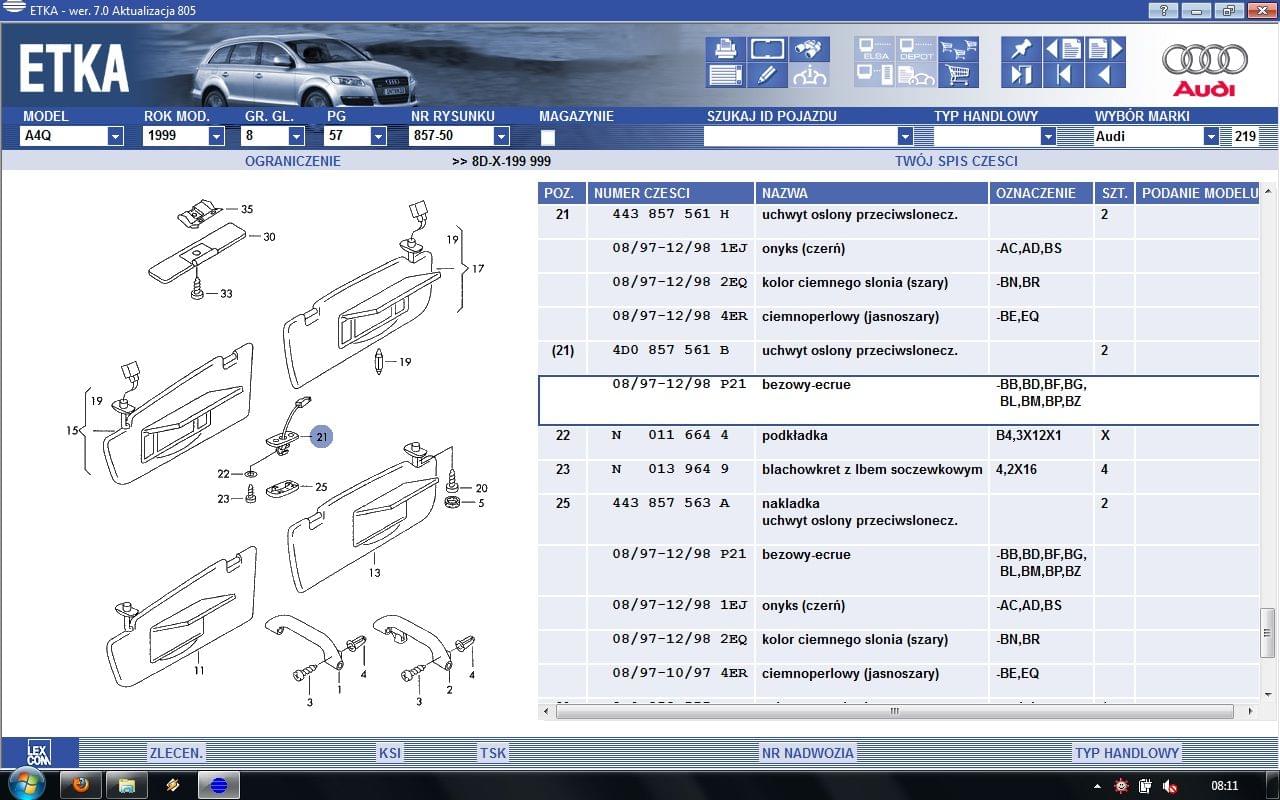Open the DEPOT connection icon

tap(916, 49)
